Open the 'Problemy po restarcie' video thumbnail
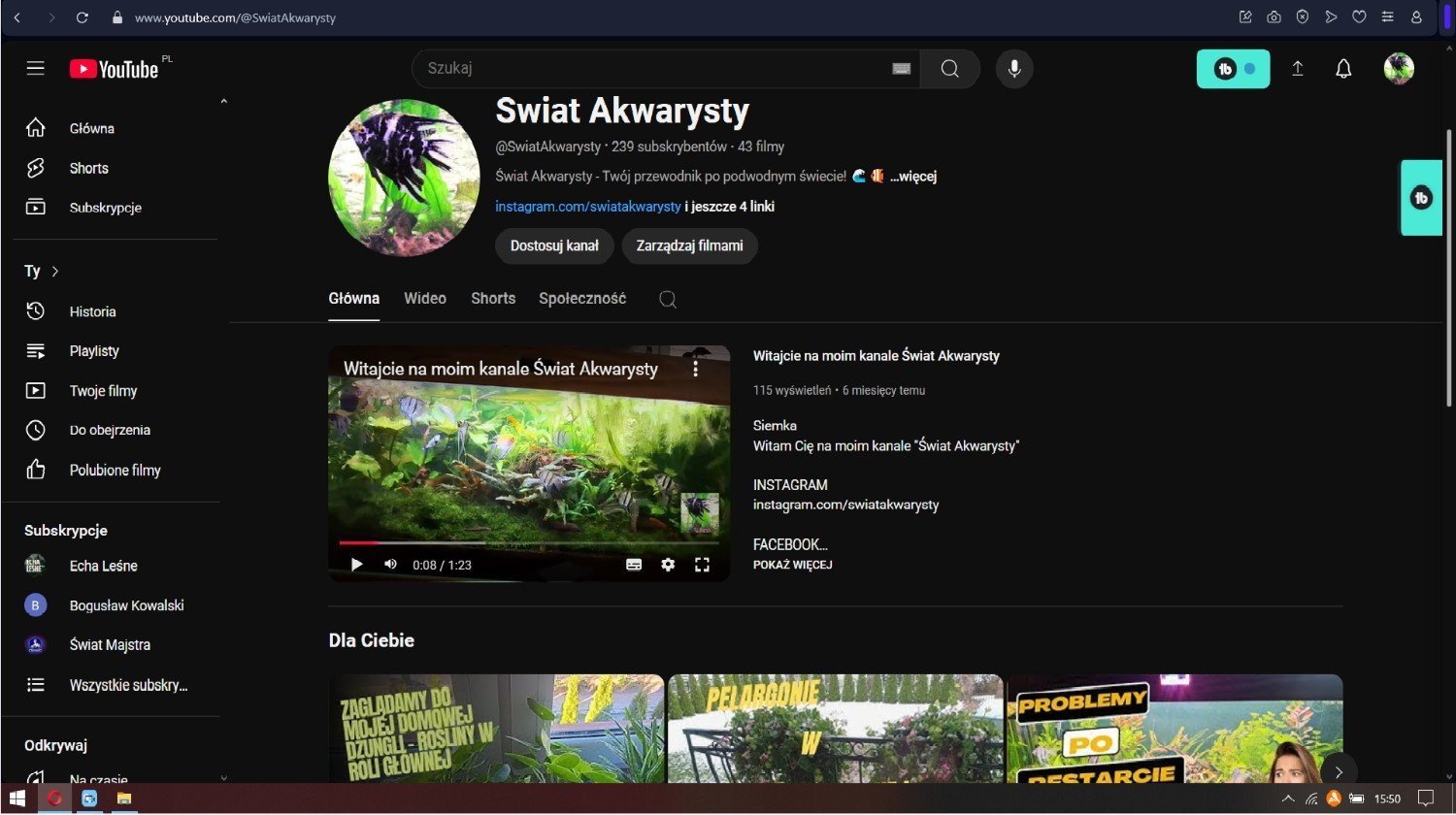 tap(1175, 729)
